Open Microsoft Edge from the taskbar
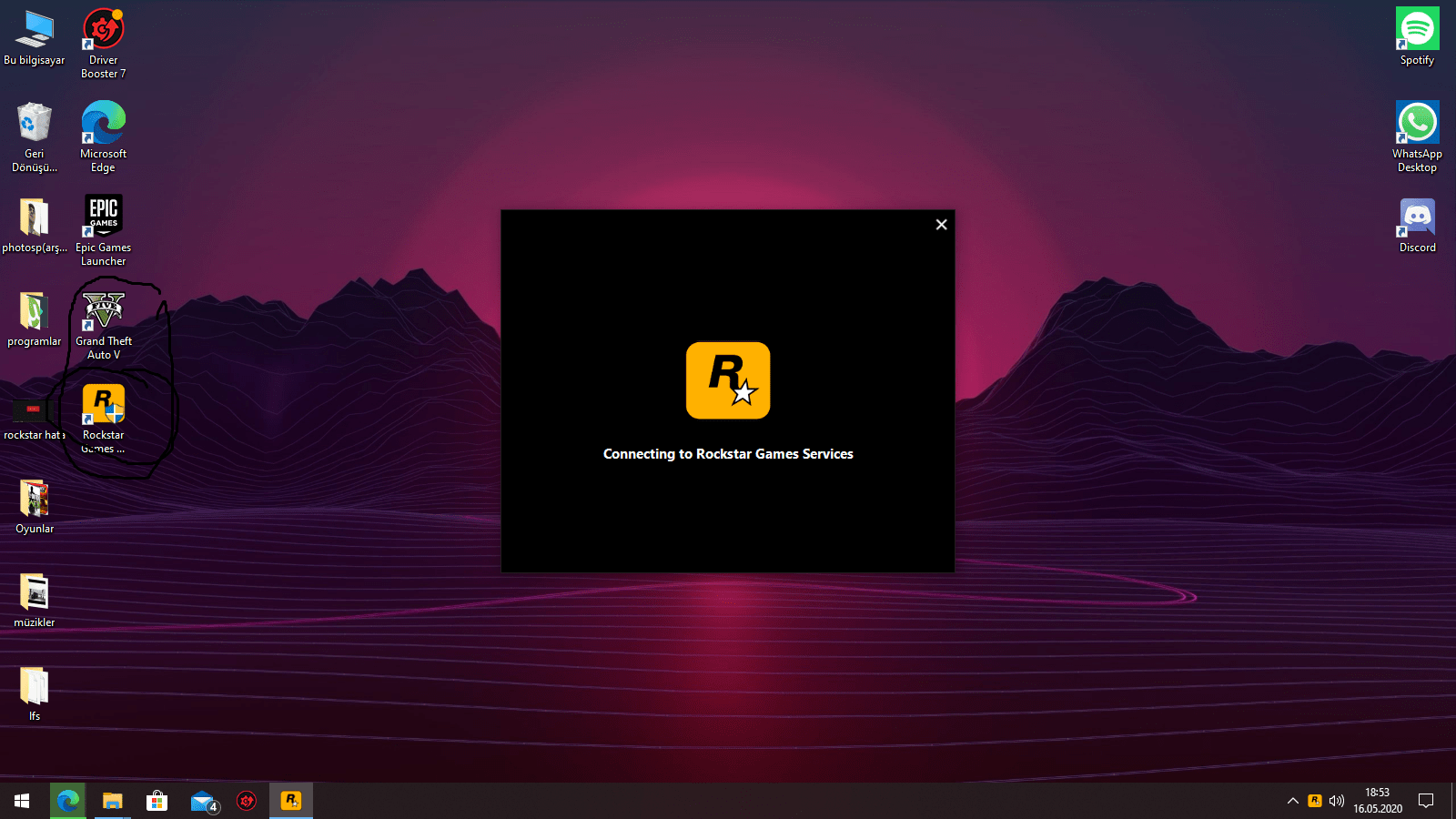The width and height of the screenshot is (1456, 819). [68, 801]
